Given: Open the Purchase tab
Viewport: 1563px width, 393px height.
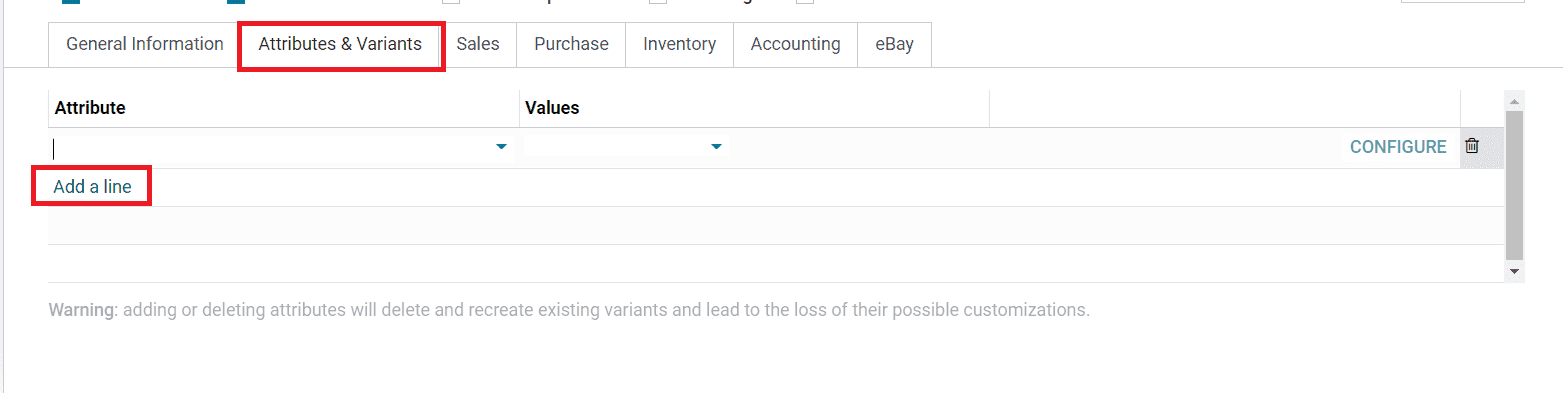Looking at the screenshot, I should [571, 44].
